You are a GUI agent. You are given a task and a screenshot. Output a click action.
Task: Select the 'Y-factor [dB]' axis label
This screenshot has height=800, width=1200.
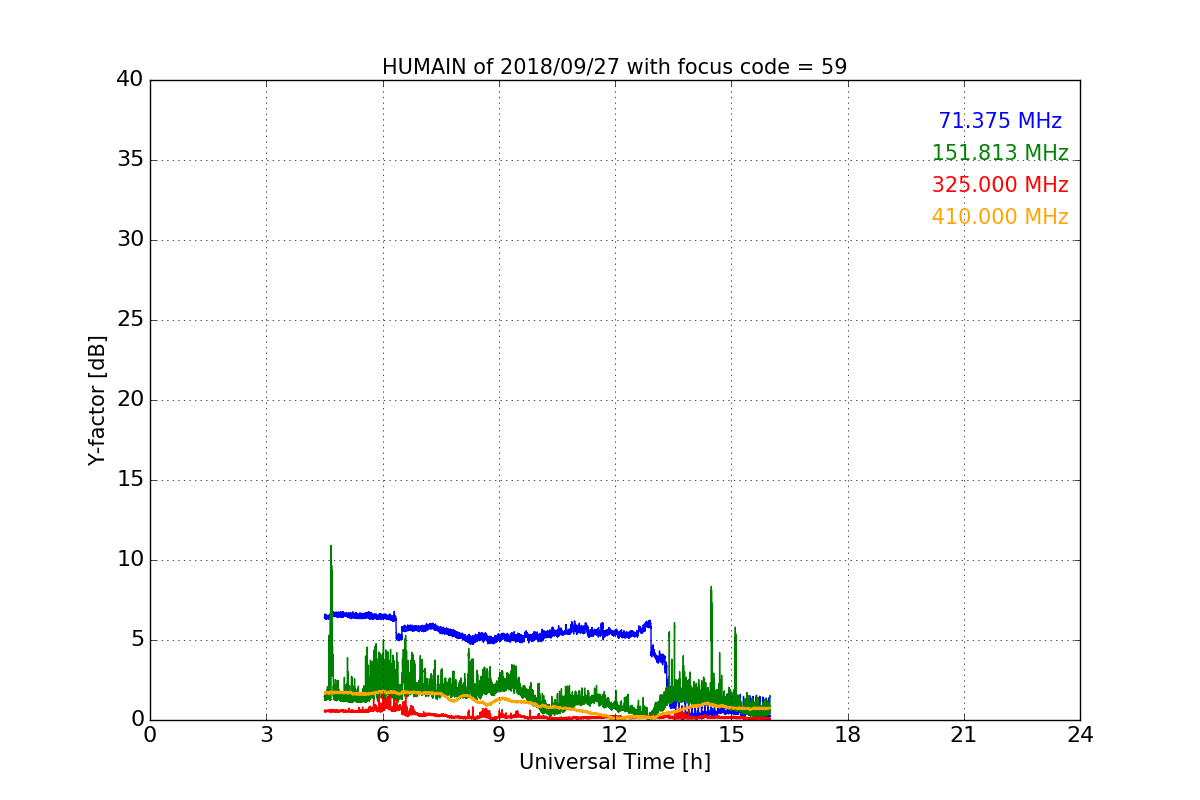pyautogui.click(x=96, y=400)
